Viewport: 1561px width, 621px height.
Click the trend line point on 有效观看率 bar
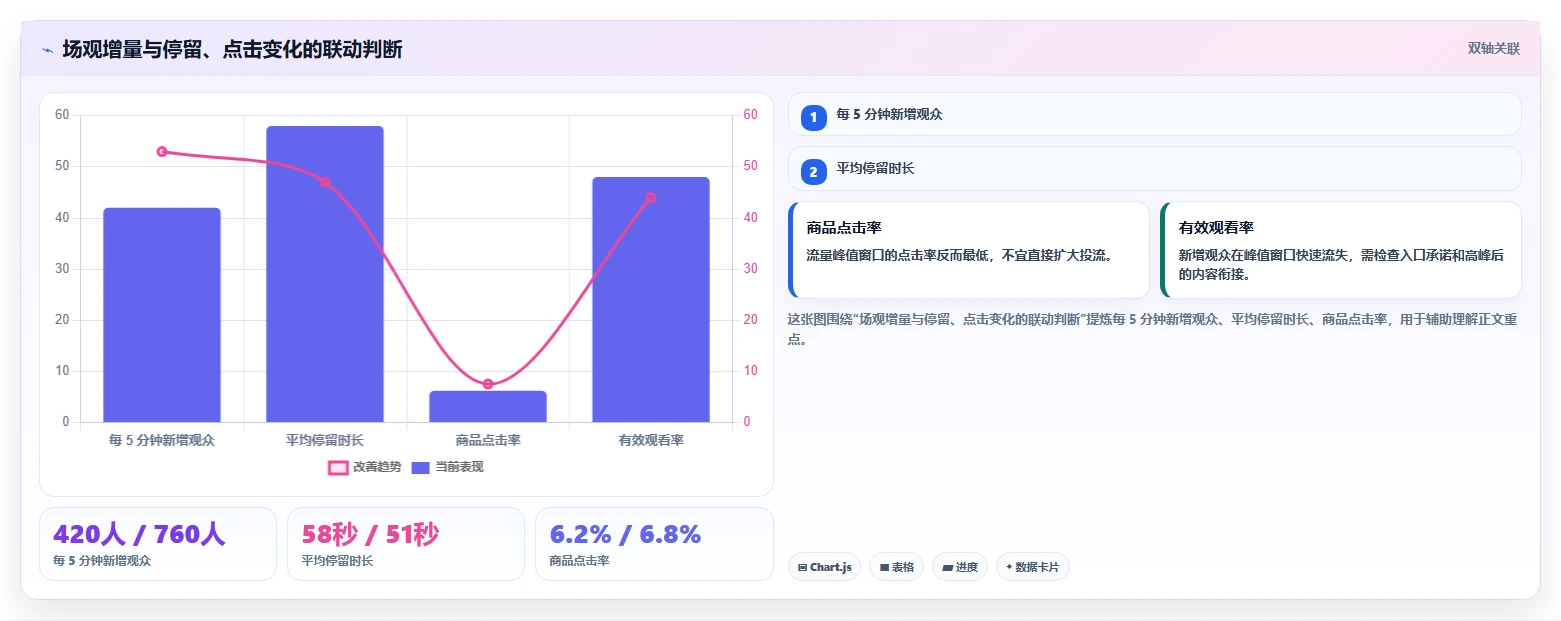tap(651, 198)
